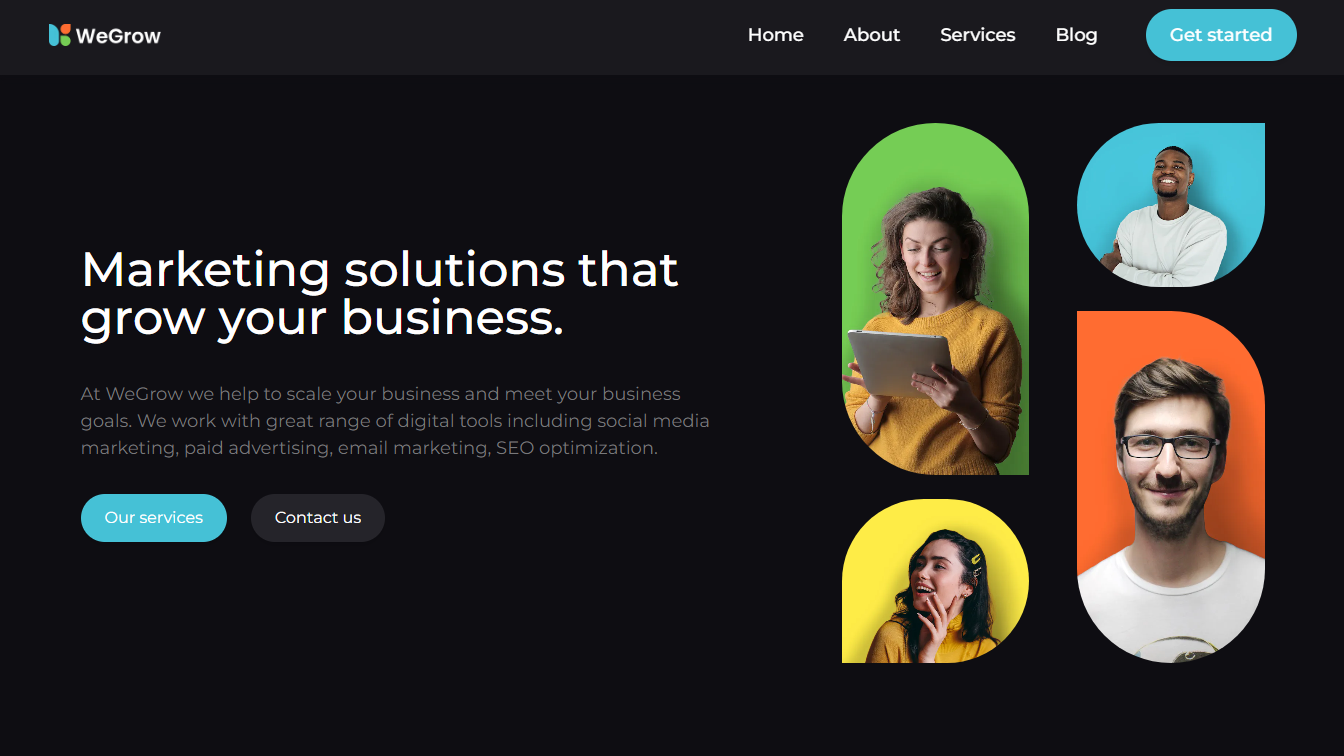Image resolution: width=1344 pixels, height=756 pixels.
Task: Click the tablet held by the woman
Action: 898,364
